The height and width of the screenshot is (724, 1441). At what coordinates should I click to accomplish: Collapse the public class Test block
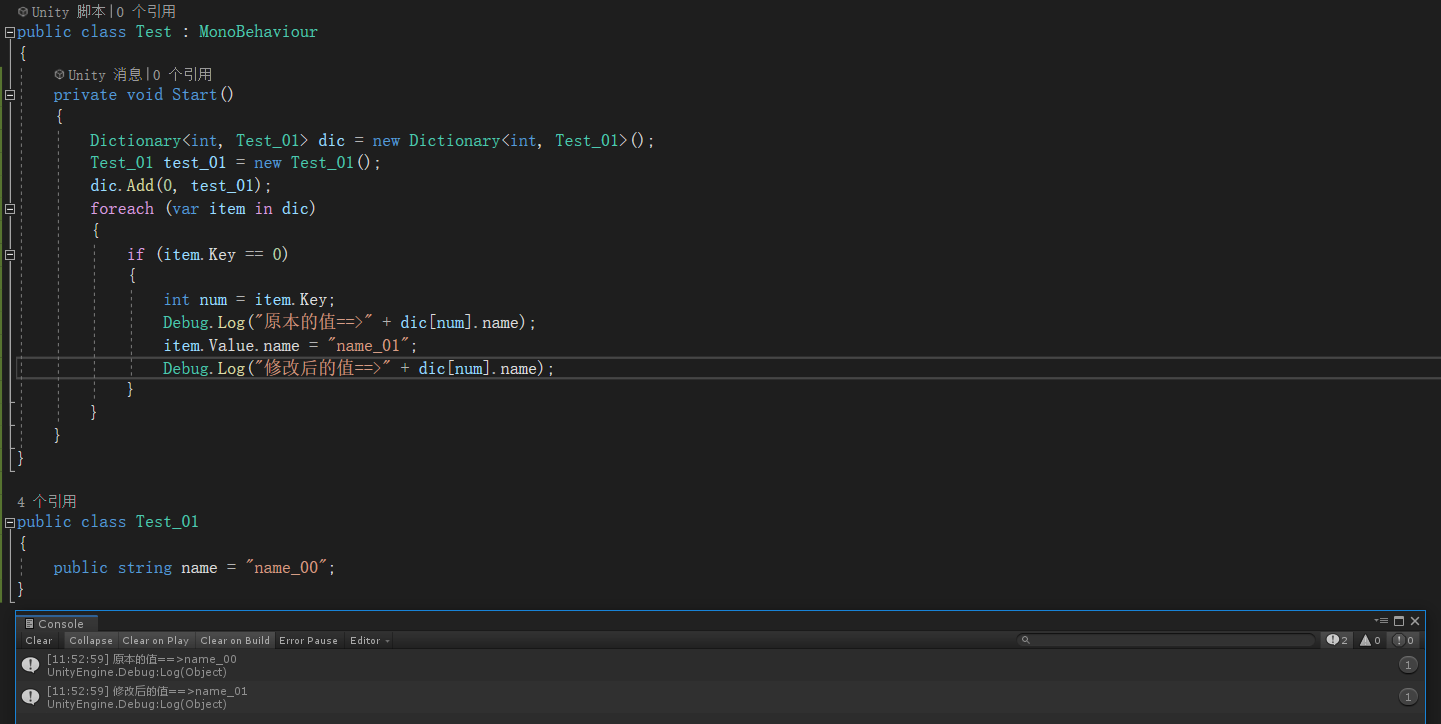tap(10, 32)
